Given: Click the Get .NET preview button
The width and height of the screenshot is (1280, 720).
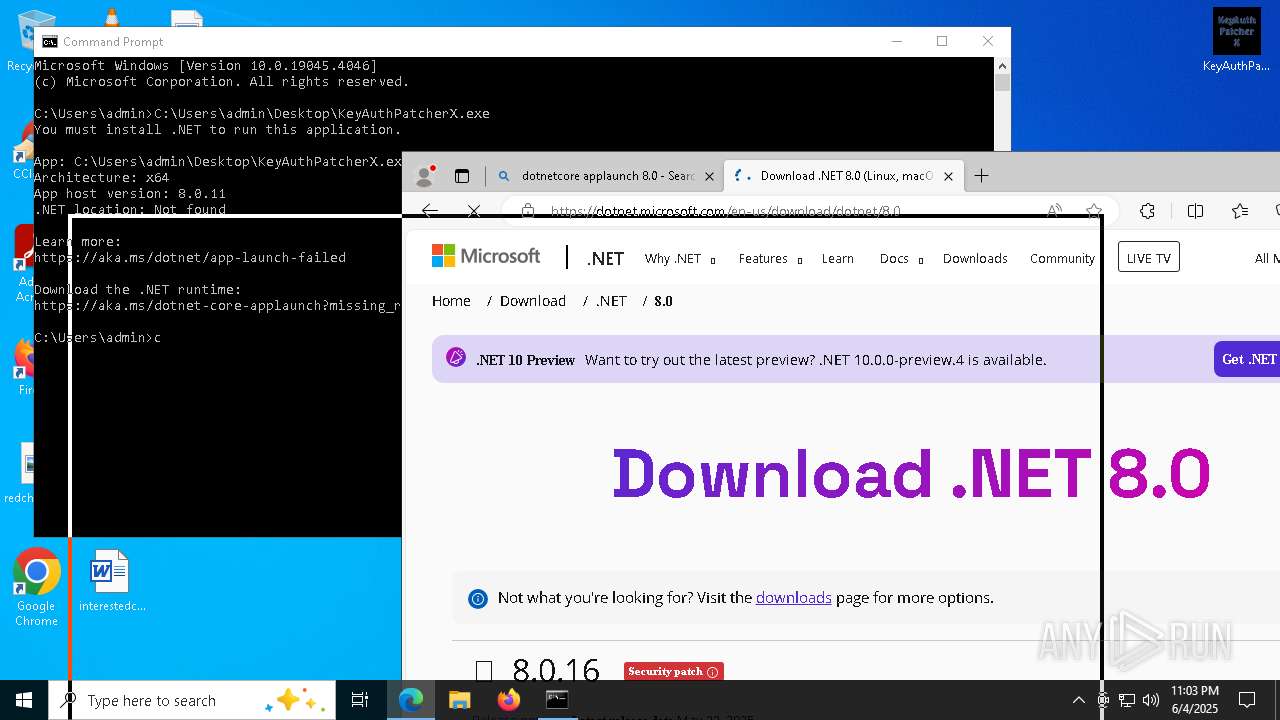Looking at the screenshot, I should point(1248,359).
